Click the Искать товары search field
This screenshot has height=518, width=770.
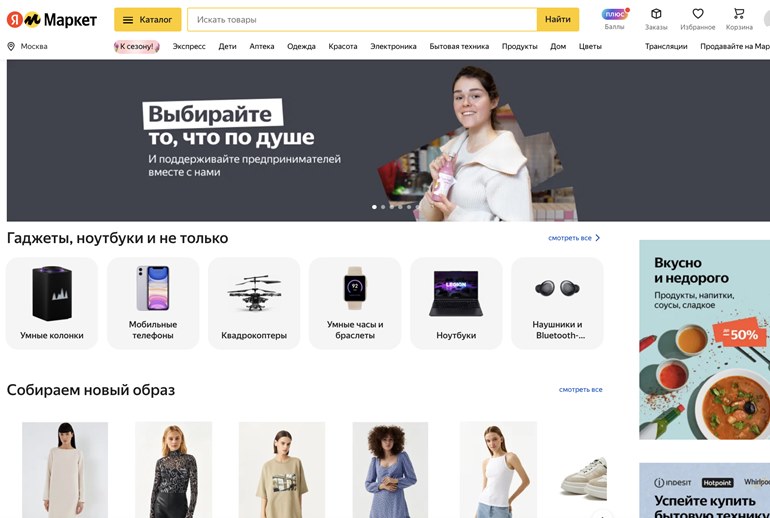coord(362,20)
